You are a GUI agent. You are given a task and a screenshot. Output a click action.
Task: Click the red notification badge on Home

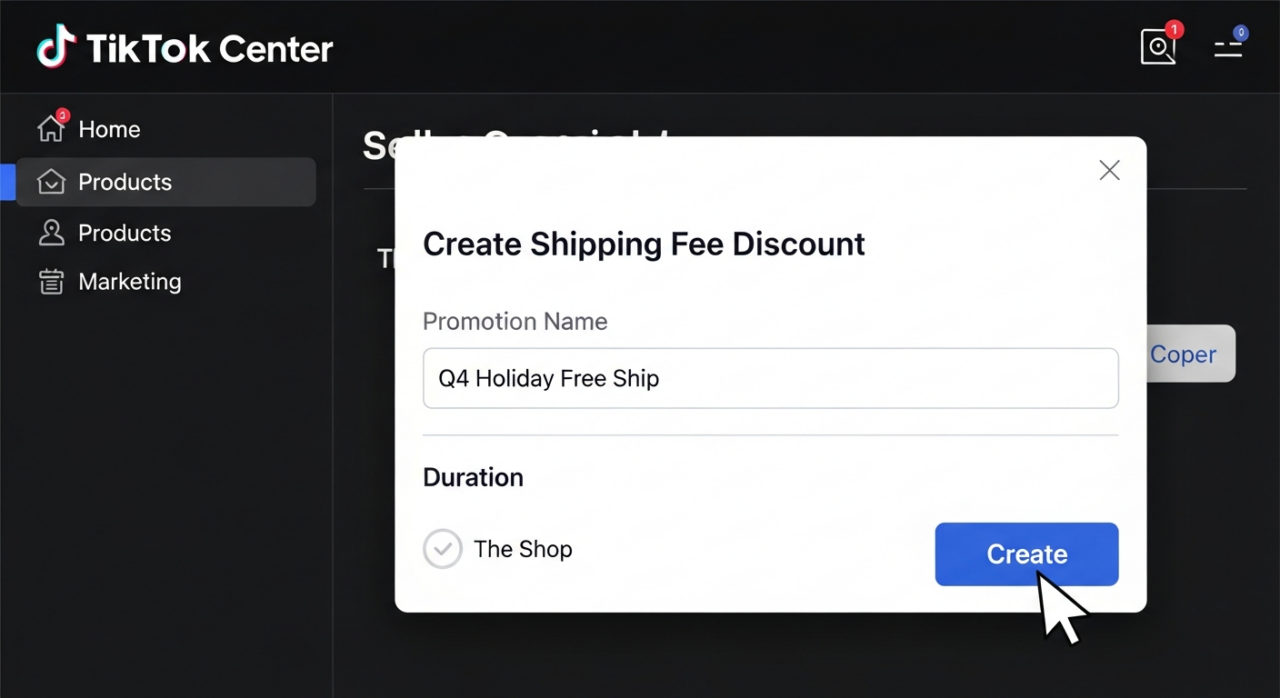click(62, 116)
